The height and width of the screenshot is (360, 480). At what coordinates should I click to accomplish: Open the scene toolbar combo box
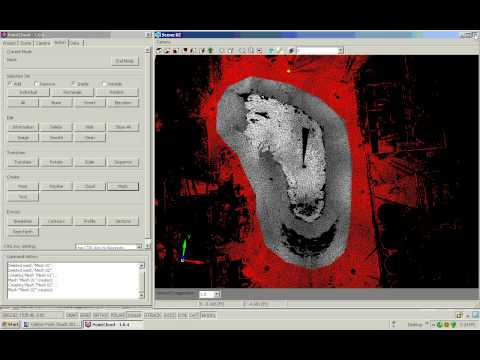point(320,51)
